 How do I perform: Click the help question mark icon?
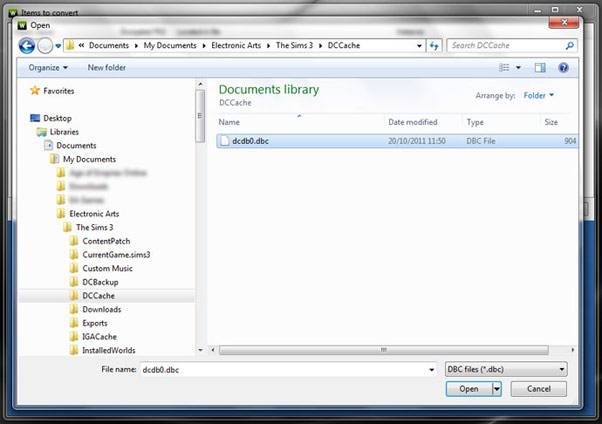564,68
